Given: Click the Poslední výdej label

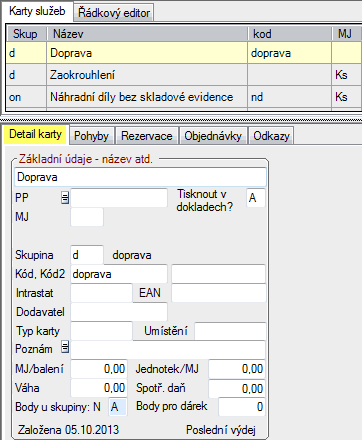Looking at the screenshot, I should point(221,430).
